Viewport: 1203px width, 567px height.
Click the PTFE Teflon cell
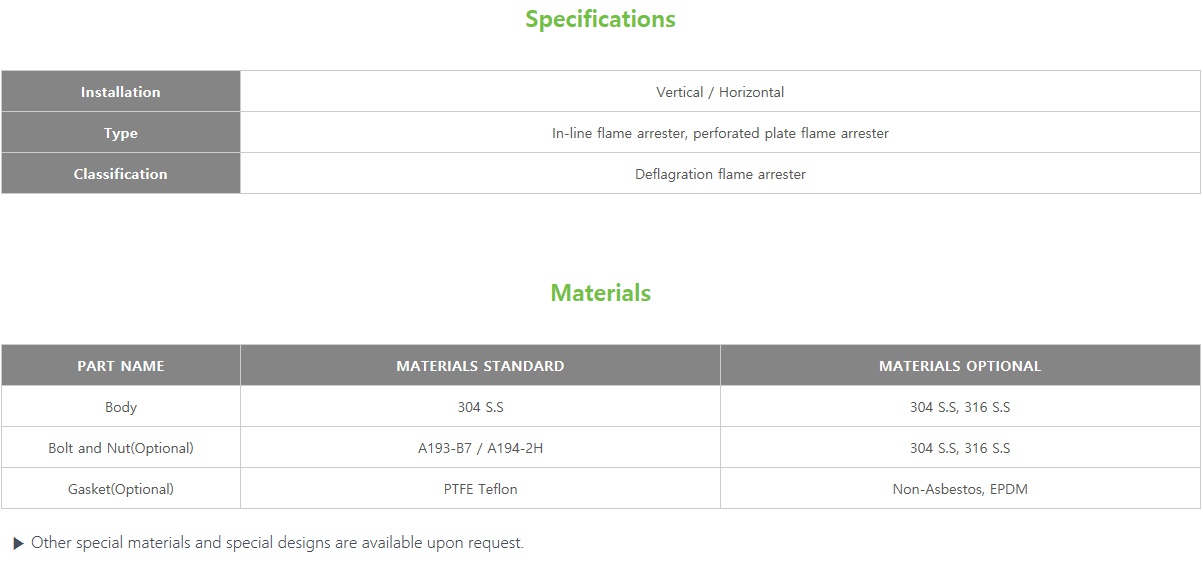480,489
